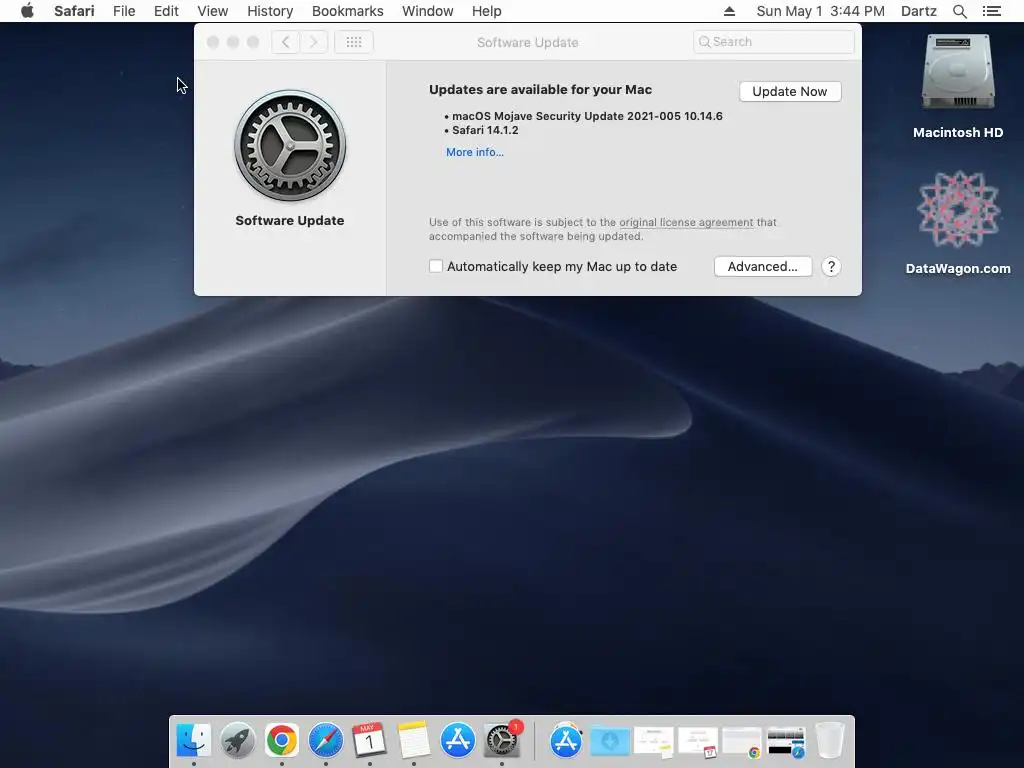Open Macintosh HD drive on desktop
This screenshot has height=768, width=1024.
click(958, 87)
